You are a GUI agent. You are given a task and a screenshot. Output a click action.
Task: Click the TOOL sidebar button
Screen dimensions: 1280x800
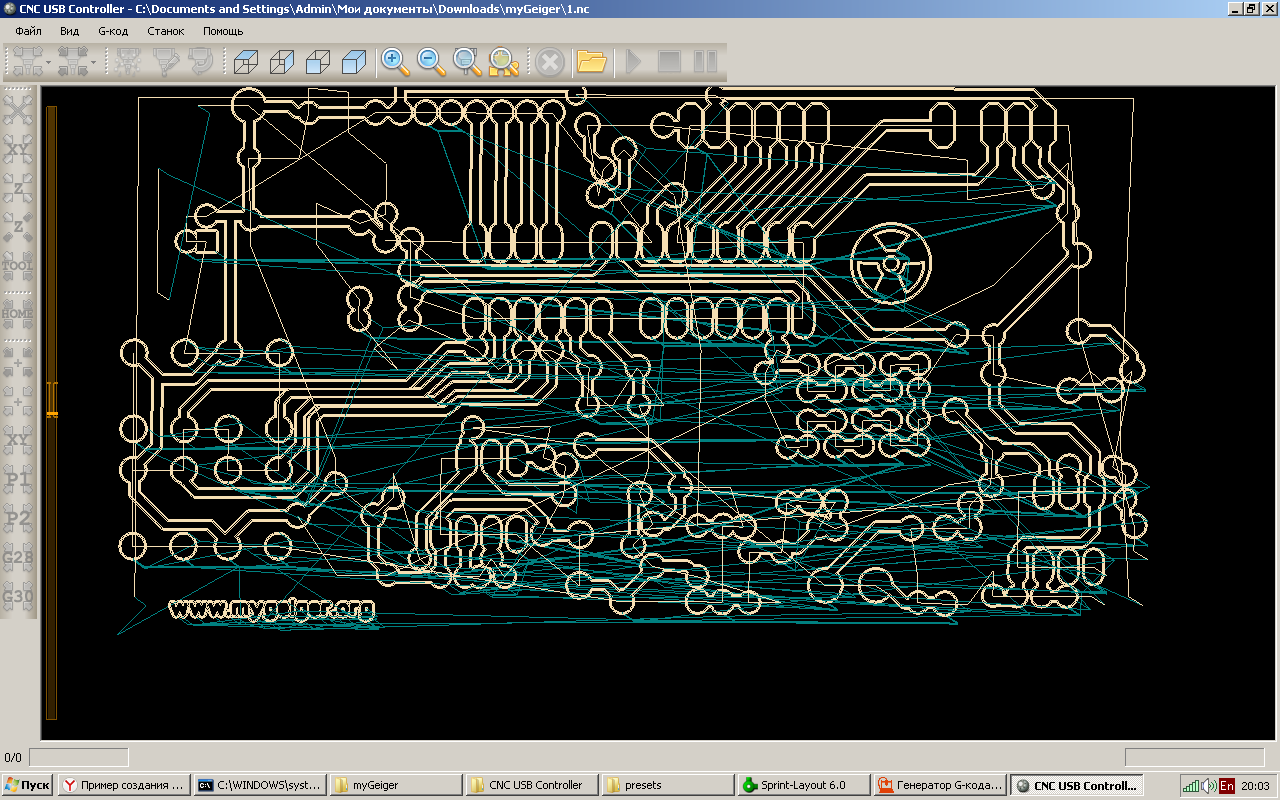[x=18, y=265]
